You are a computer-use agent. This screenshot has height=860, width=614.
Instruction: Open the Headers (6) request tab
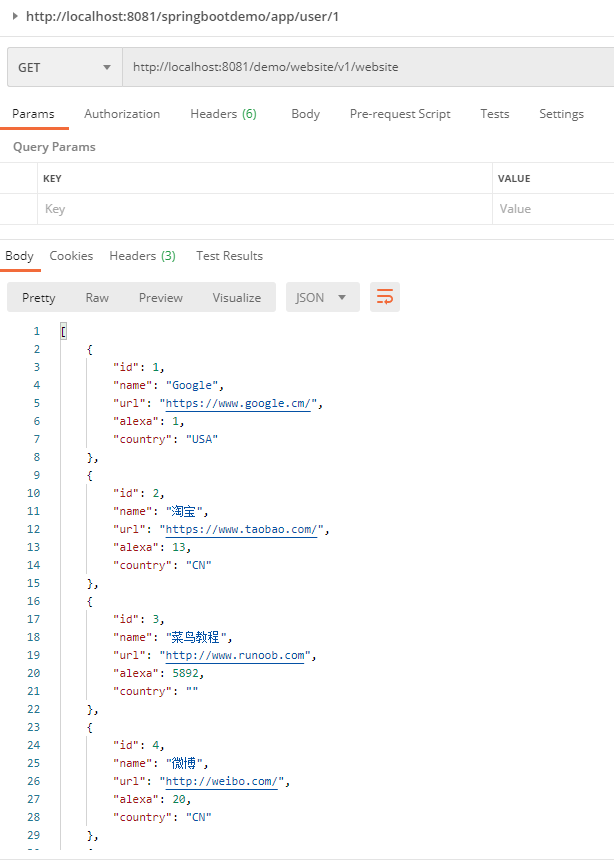point(222,114)
